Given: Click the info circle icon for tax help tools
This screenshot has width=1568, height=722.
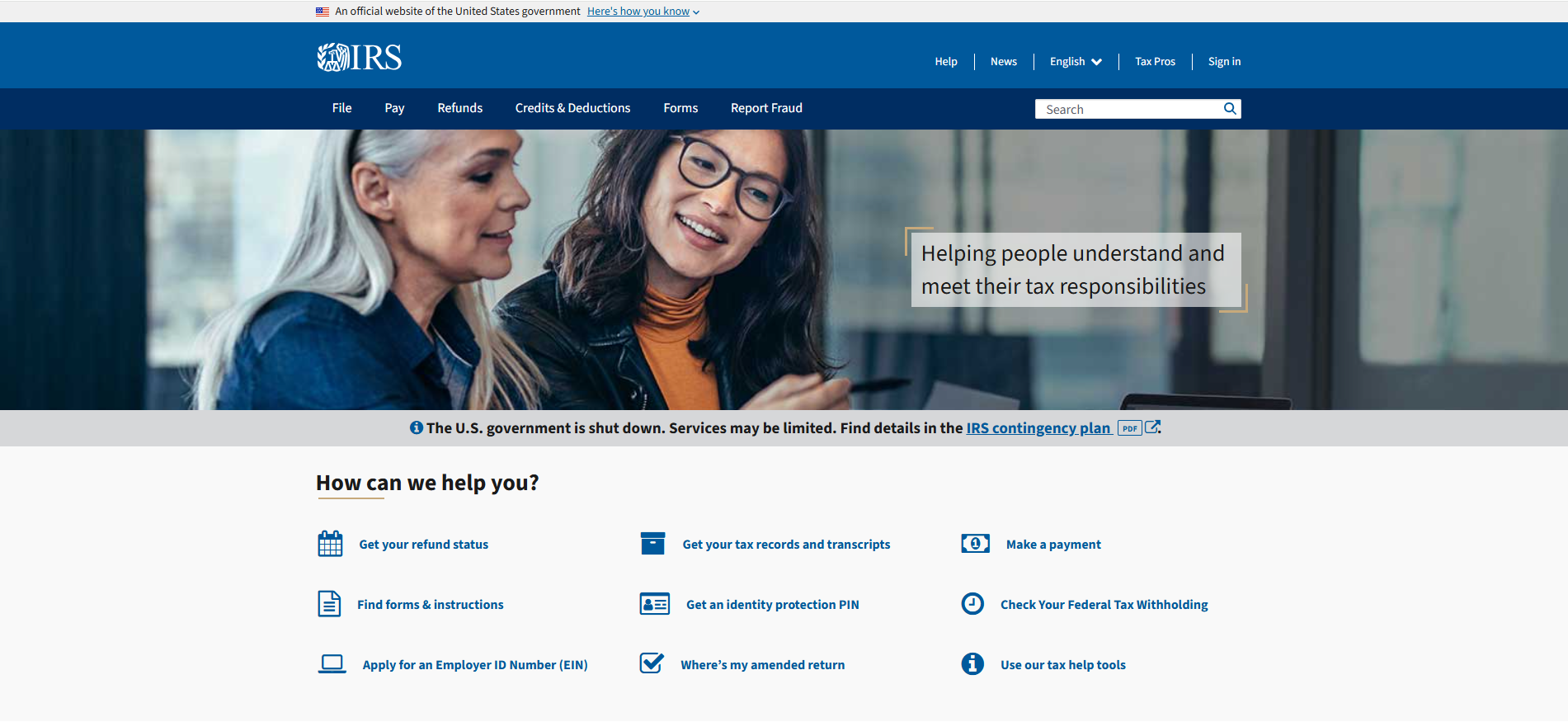Looking at the screenshot, I should [x=972, y=664].
